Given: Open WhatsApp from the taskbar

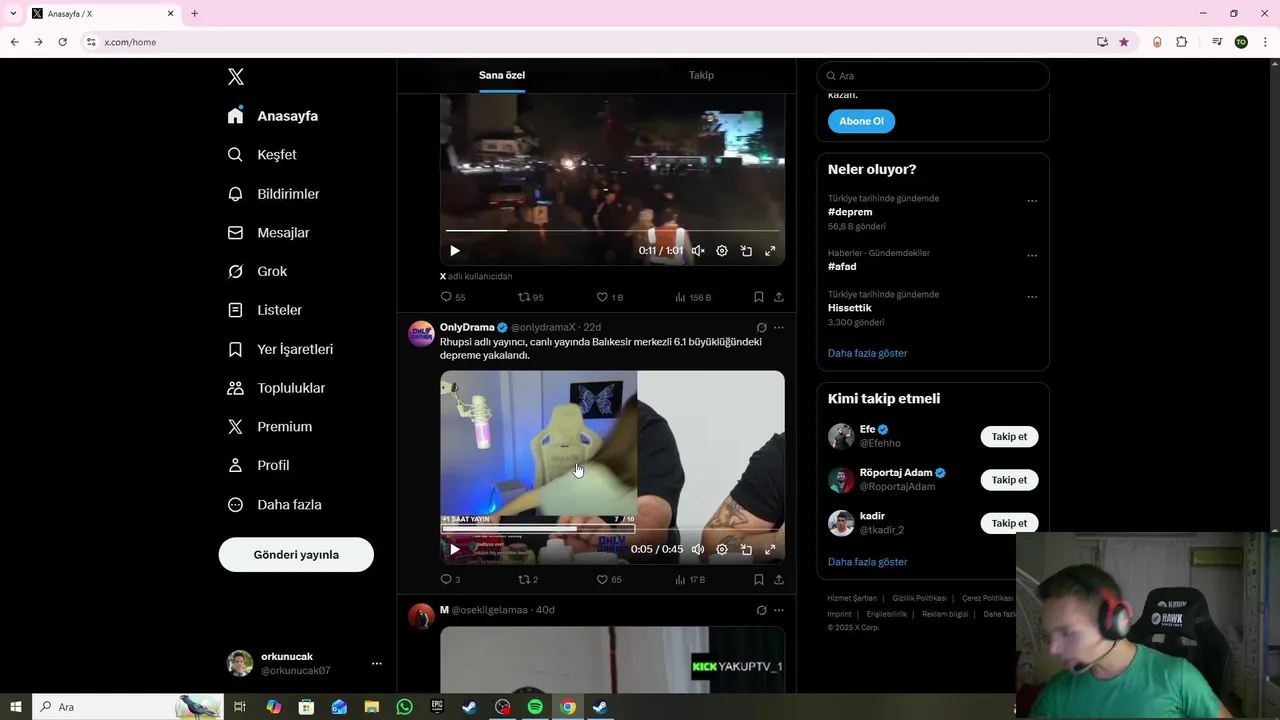Looking at the screenshot, I should 404,707.
